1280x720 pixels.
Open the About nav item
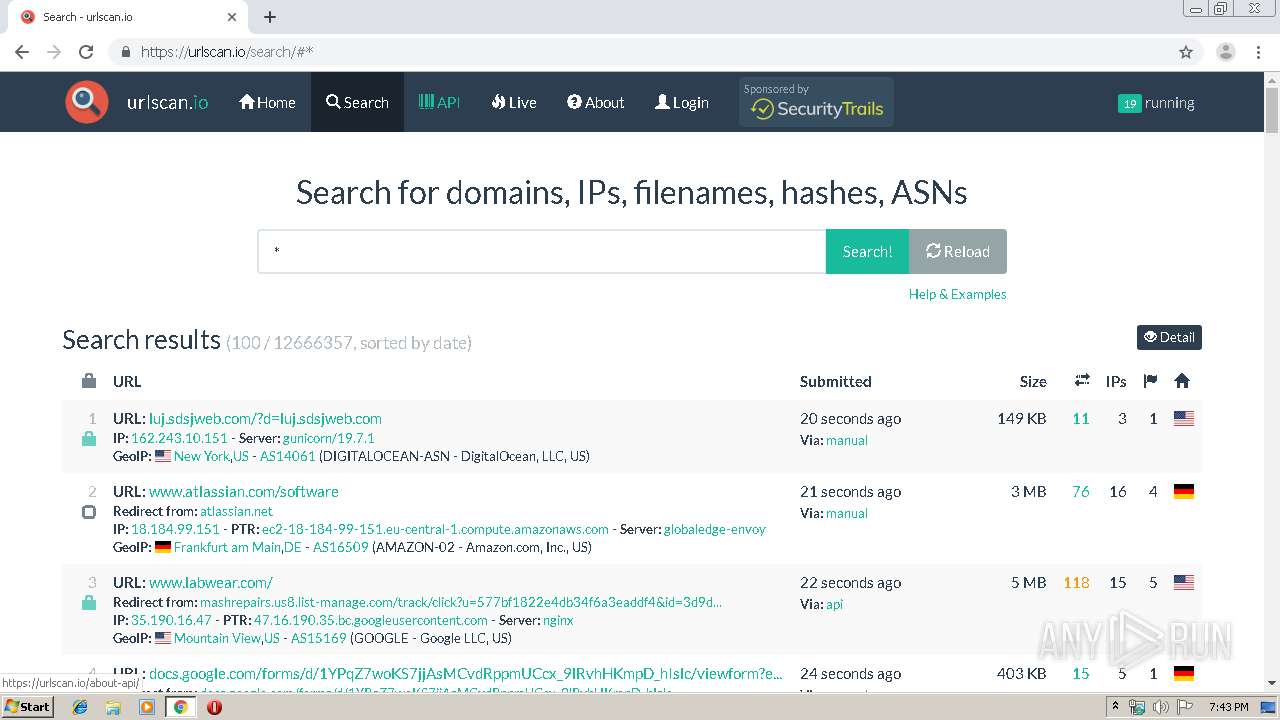coord(595,102)
